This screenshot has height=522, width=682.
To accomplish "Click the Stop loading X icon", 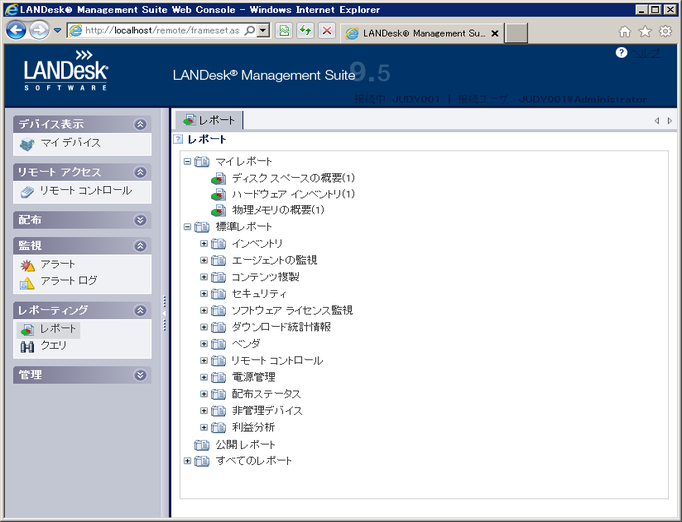I will 327,30.
